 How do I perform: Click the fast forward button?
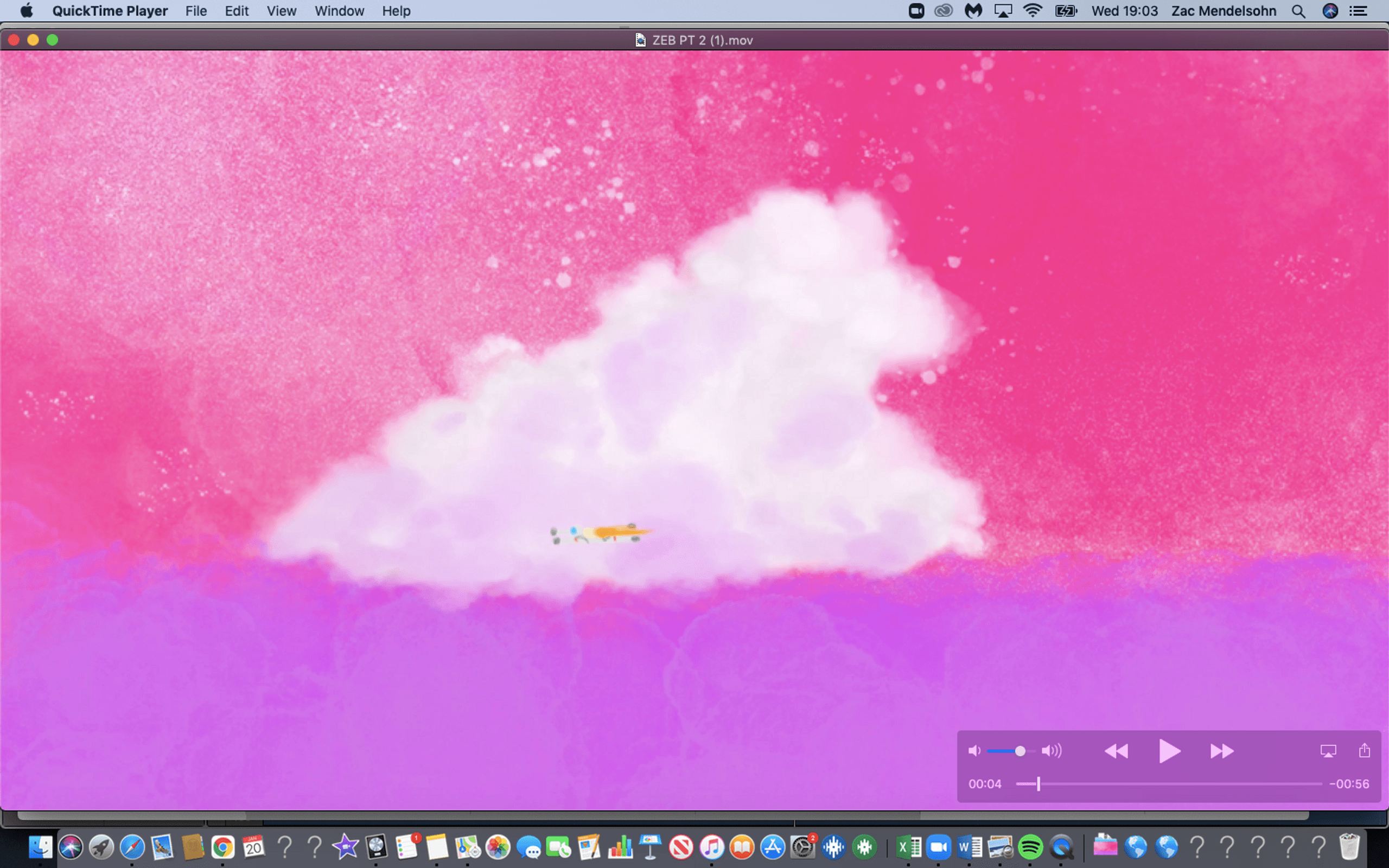point(1221,751)
